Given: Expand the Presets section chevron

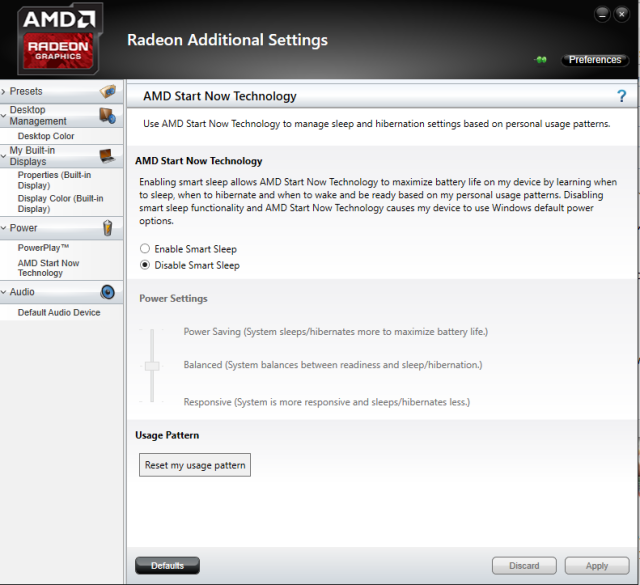Looking at the screenshot, I should (x=3, y=91).
